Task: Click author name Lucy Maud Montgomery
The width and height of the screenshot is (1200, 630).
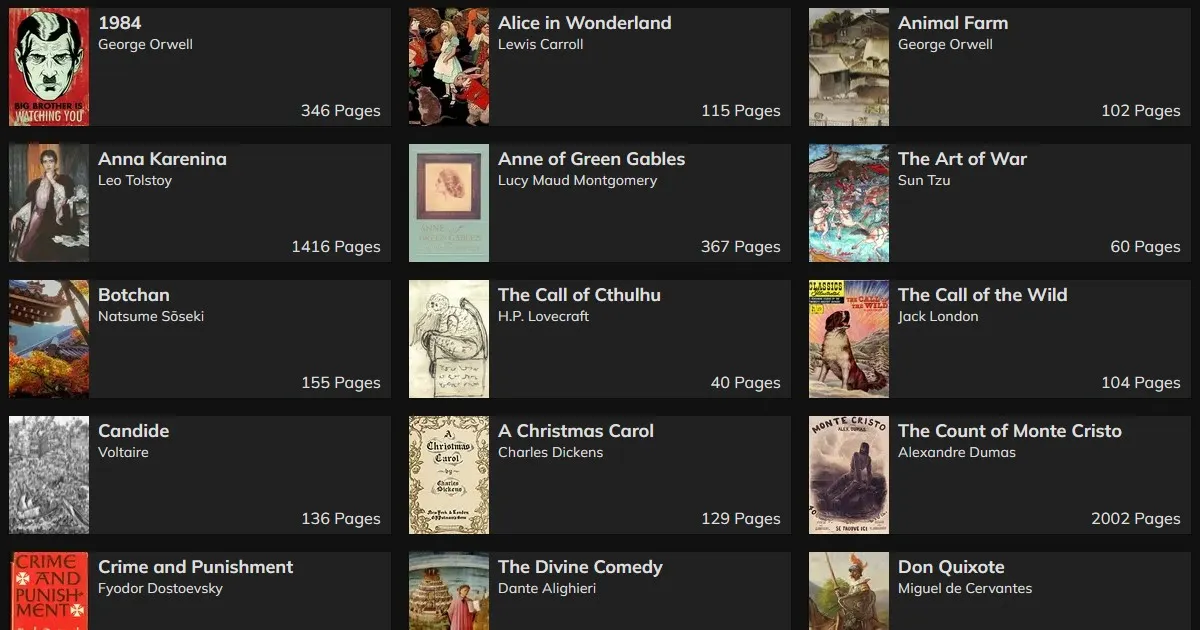Action: (578, 181)
